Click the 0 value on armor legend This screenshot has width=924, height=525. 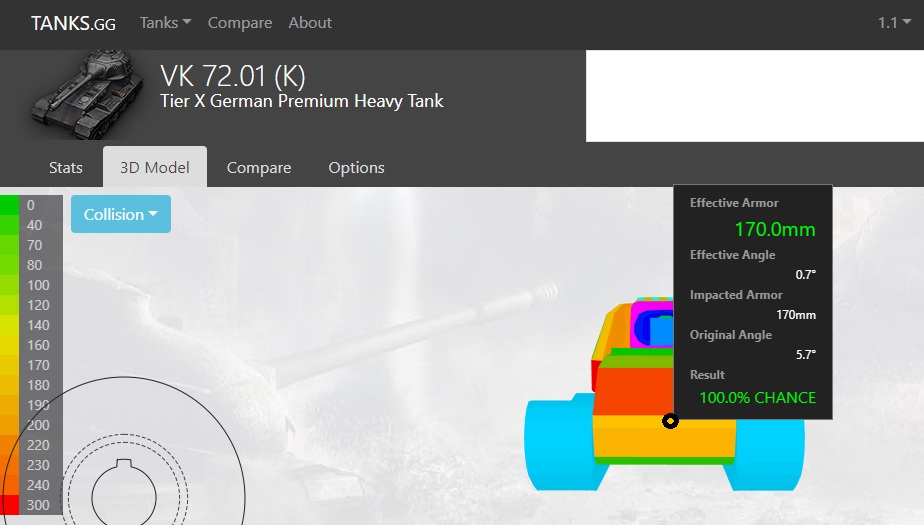31,205
